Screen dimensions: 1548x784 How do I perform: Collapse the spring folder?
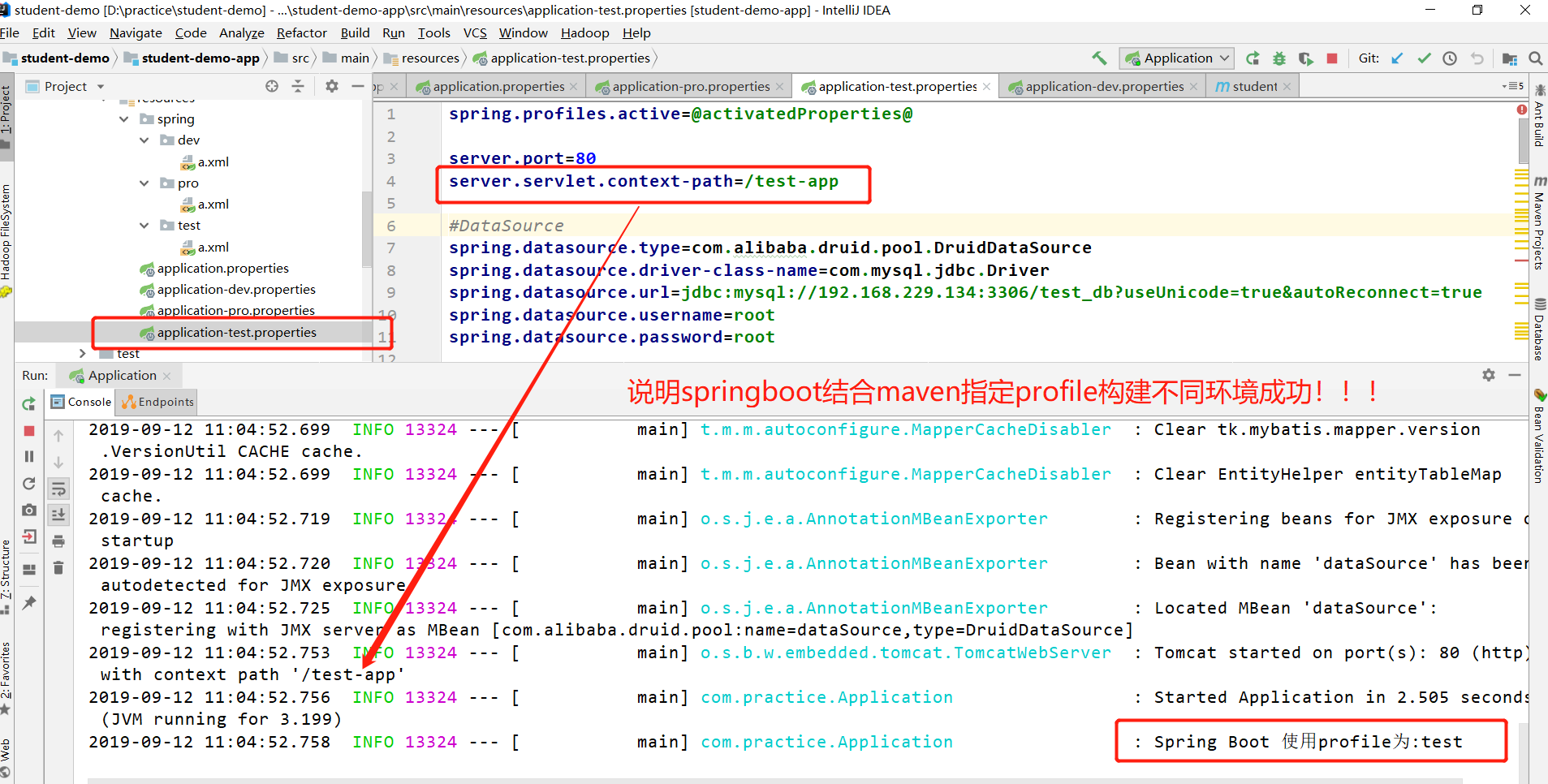[124, 119]
